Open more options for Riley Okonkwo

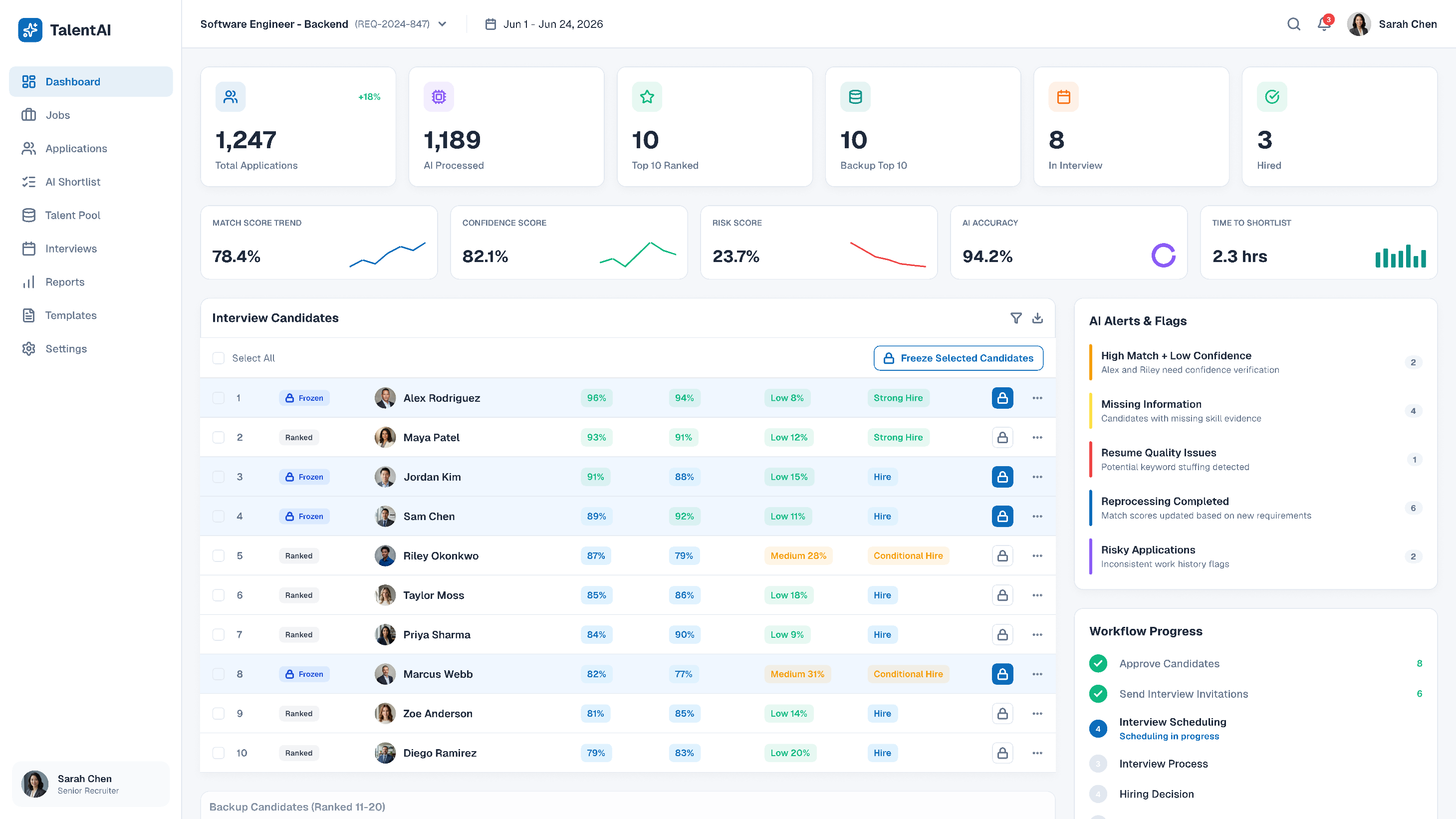point(1037,555)
